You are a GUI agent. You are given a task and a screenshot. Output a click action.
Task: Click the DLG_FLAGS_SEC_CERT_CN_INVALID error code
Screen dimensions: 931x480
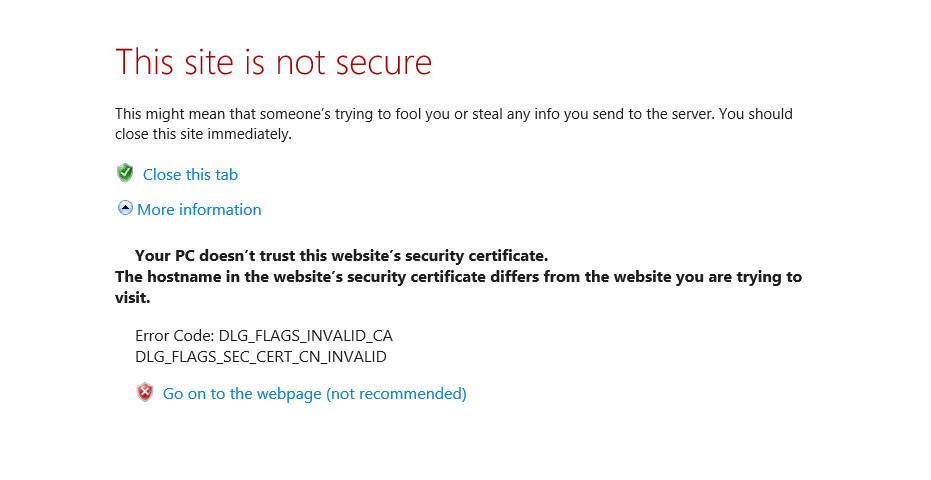tap(260, 356)
